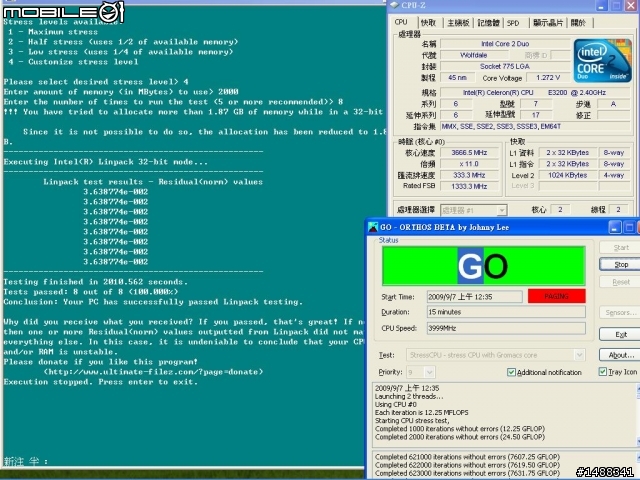Click the upper ORTHOS log scrollbar
This screenshot has height=480, width=640.
coord(638,415)
